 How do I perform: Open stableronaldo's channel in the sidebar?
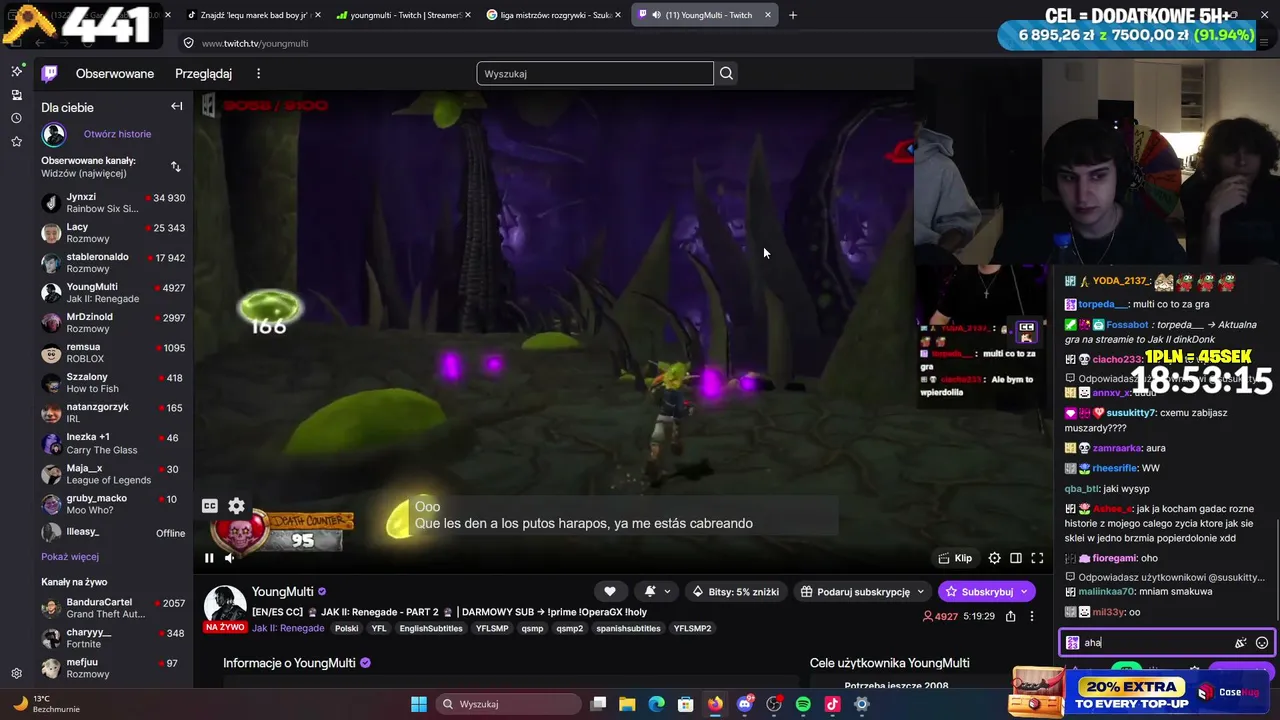(113, 263)
